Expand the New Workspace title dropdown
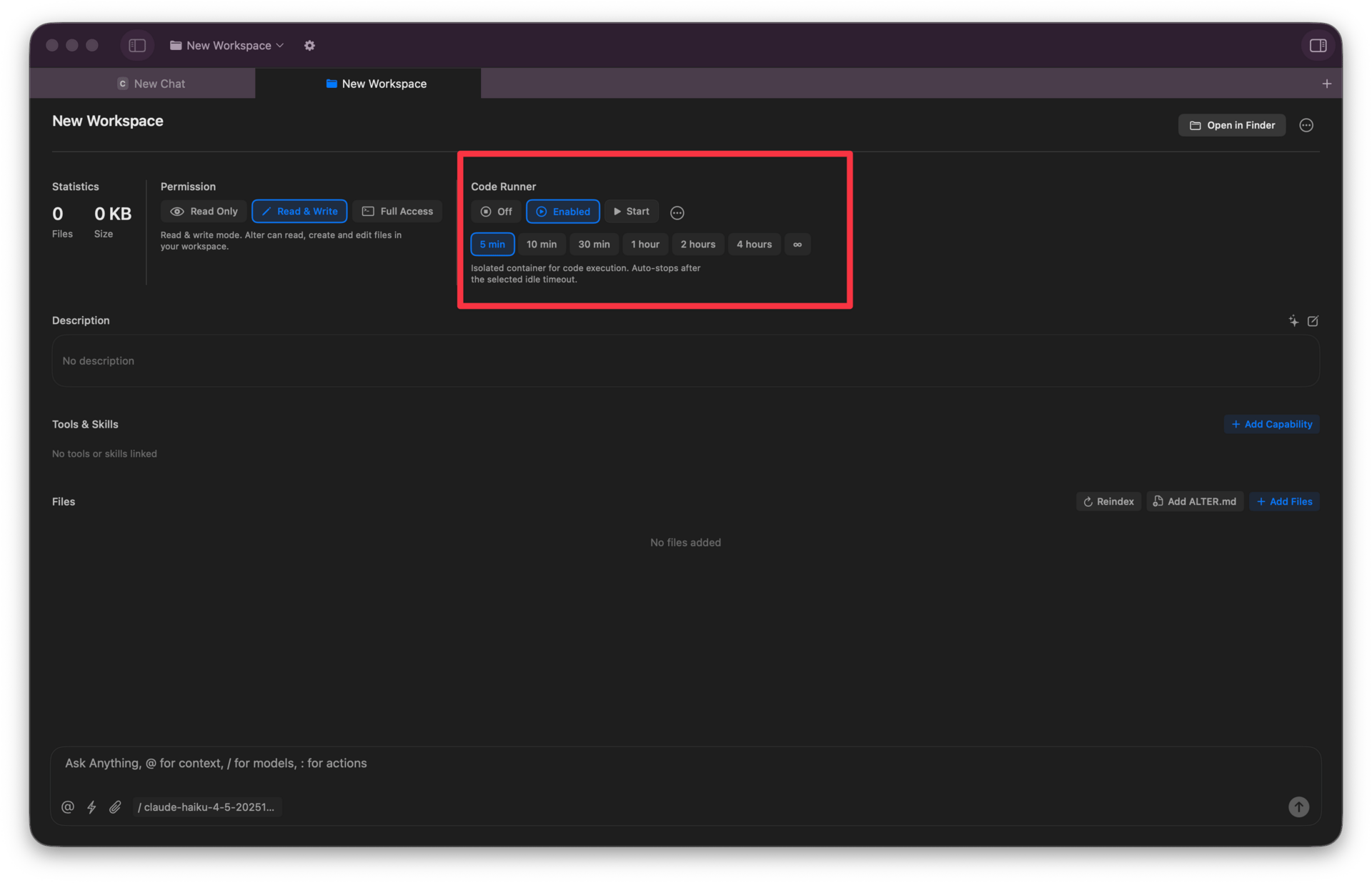Viewport: 1372px width, 883px height. pyautogui.click(x=227, y=46)
